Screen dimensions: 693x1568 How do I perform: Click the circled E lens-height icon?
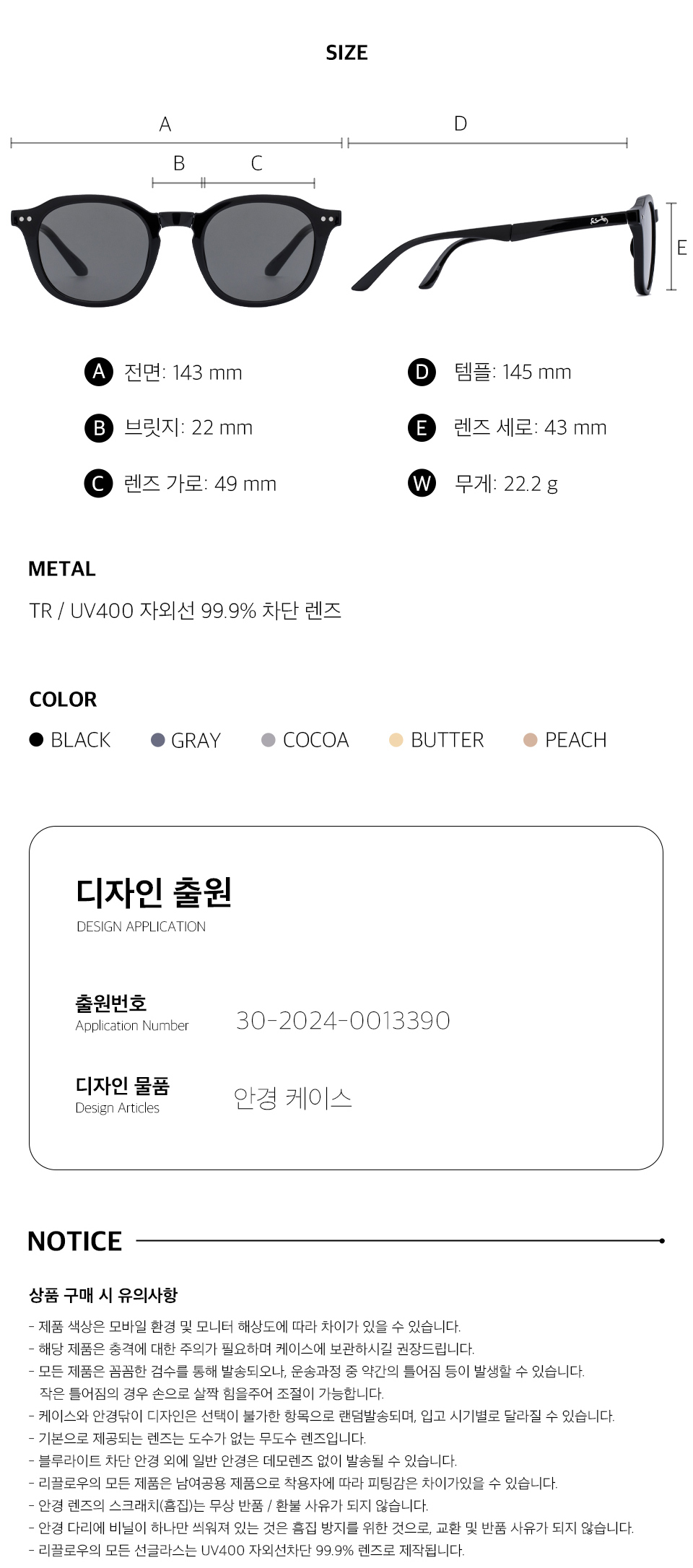point(422,428)
